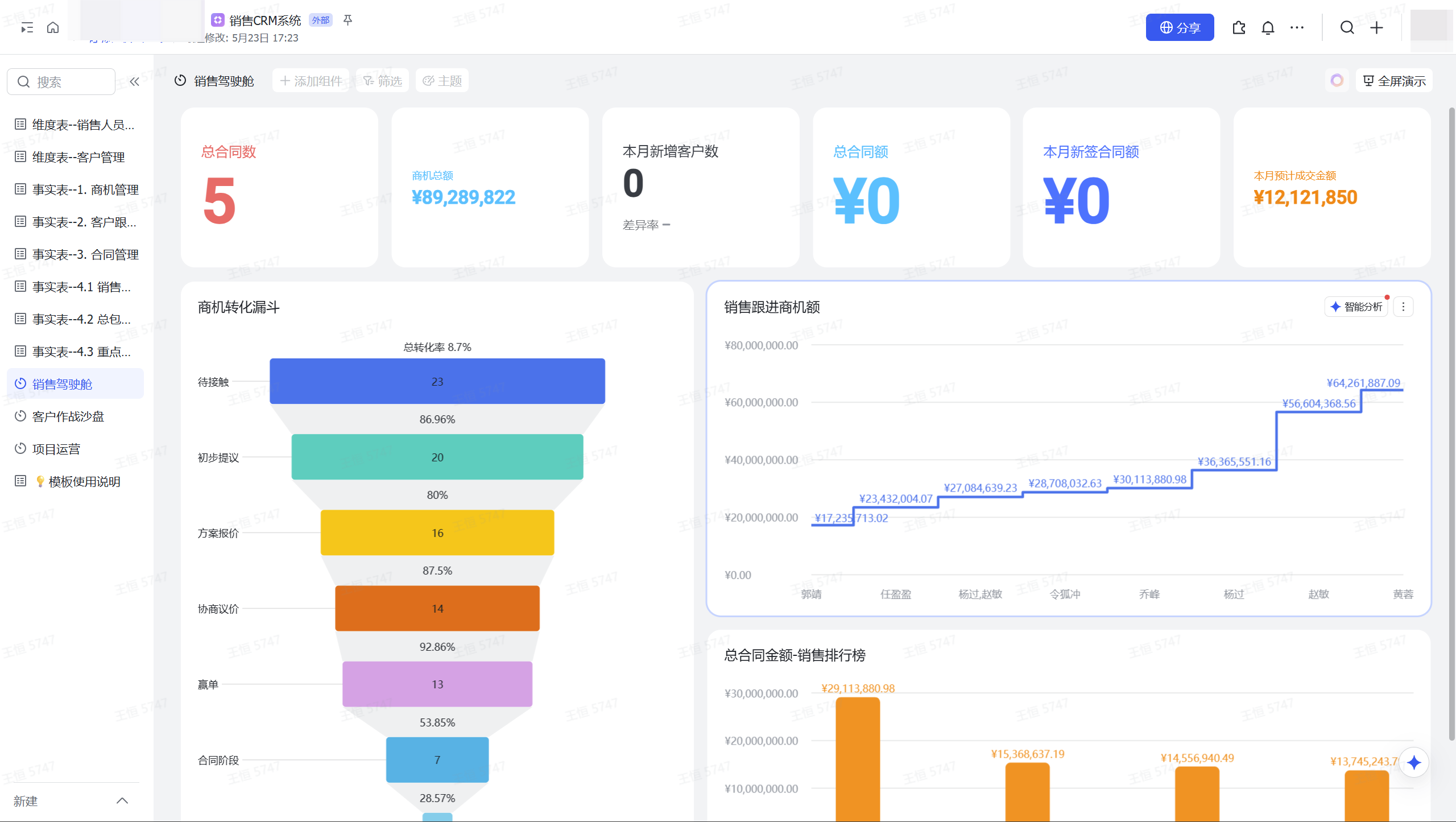1456x822 pixels.
Task: Toggle the sidebar navigation icon
Action: (27, 27)
